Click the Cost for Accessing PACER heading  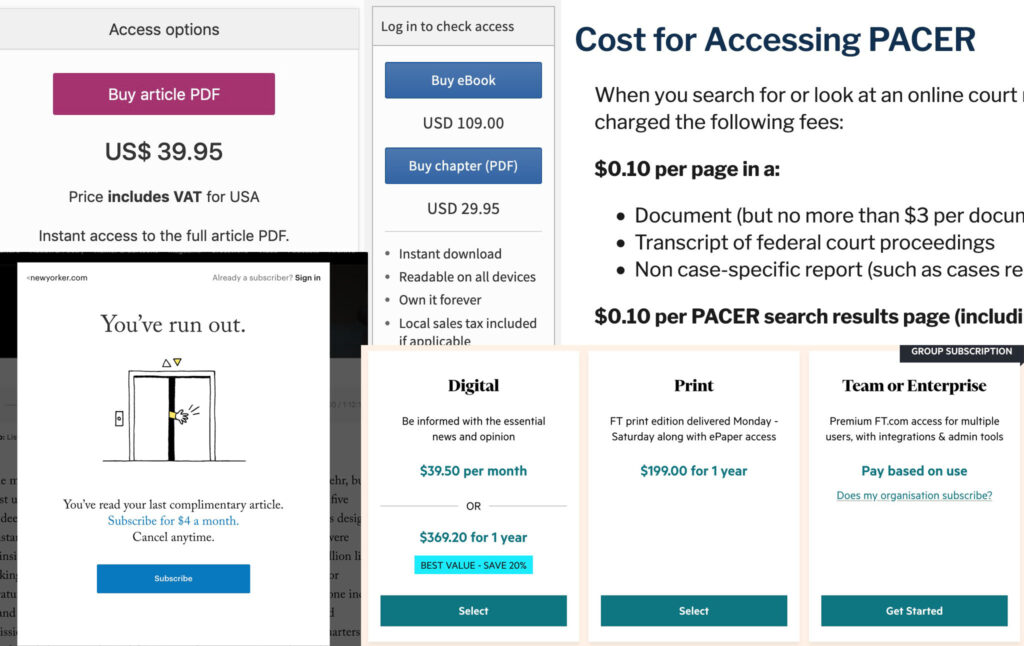[775, 40]
